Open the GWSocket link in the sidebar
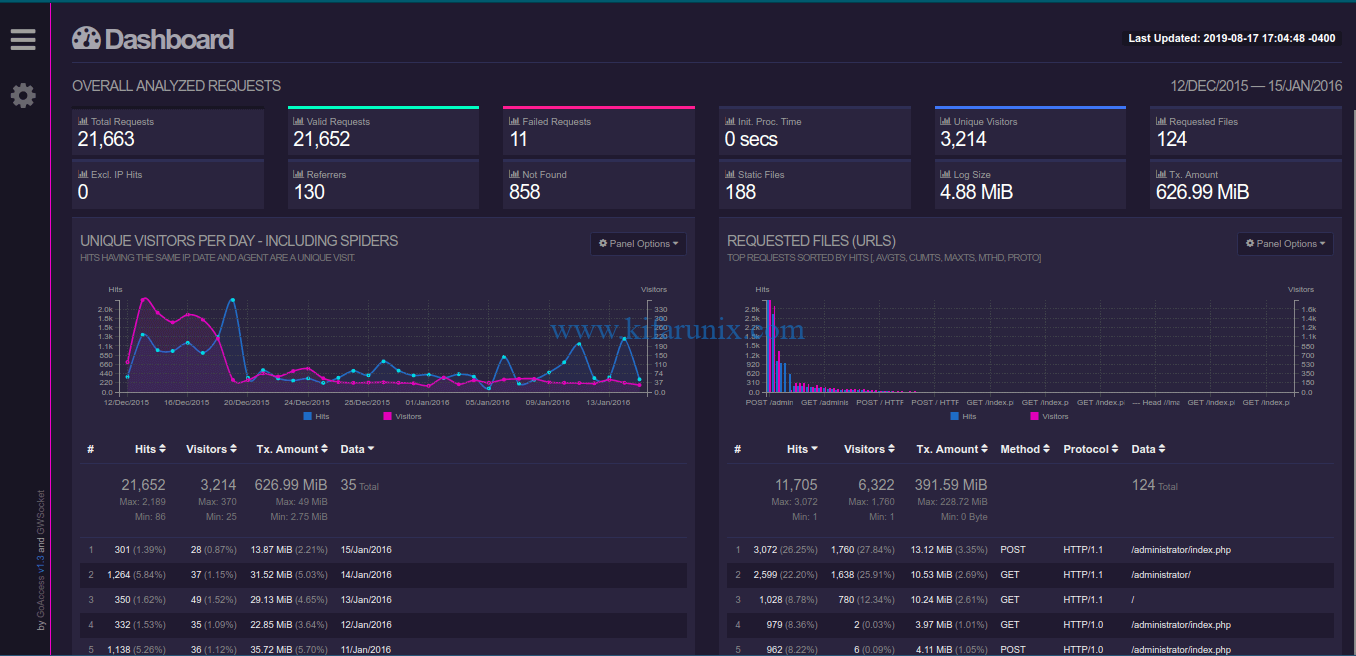 pos(41,512)
